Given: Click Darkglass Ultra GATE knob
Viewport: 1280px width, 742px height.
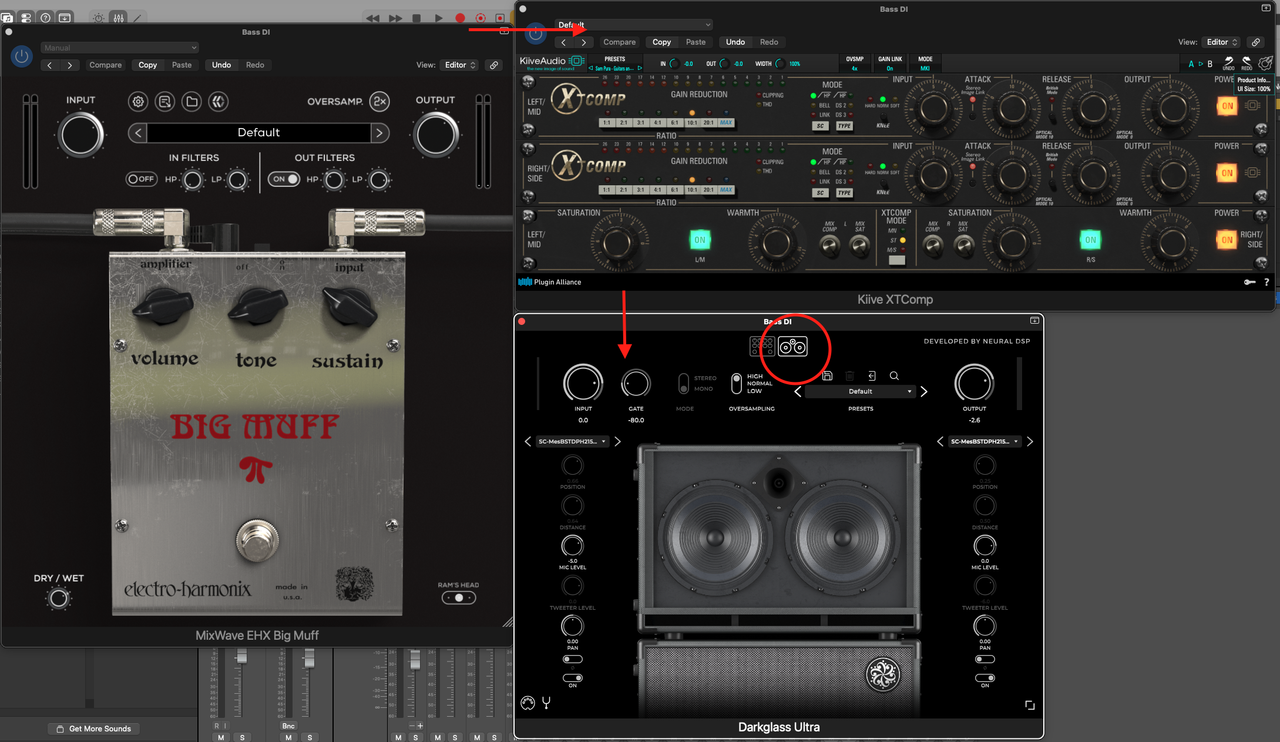Looking at the screenshot, I should (x=635, y=383).
